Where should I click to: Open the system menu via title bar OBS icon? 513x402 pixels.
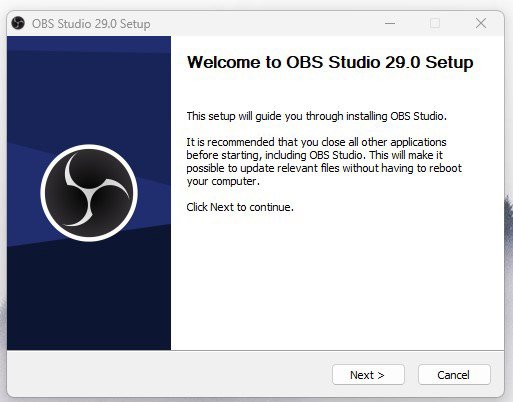(18, 23)
